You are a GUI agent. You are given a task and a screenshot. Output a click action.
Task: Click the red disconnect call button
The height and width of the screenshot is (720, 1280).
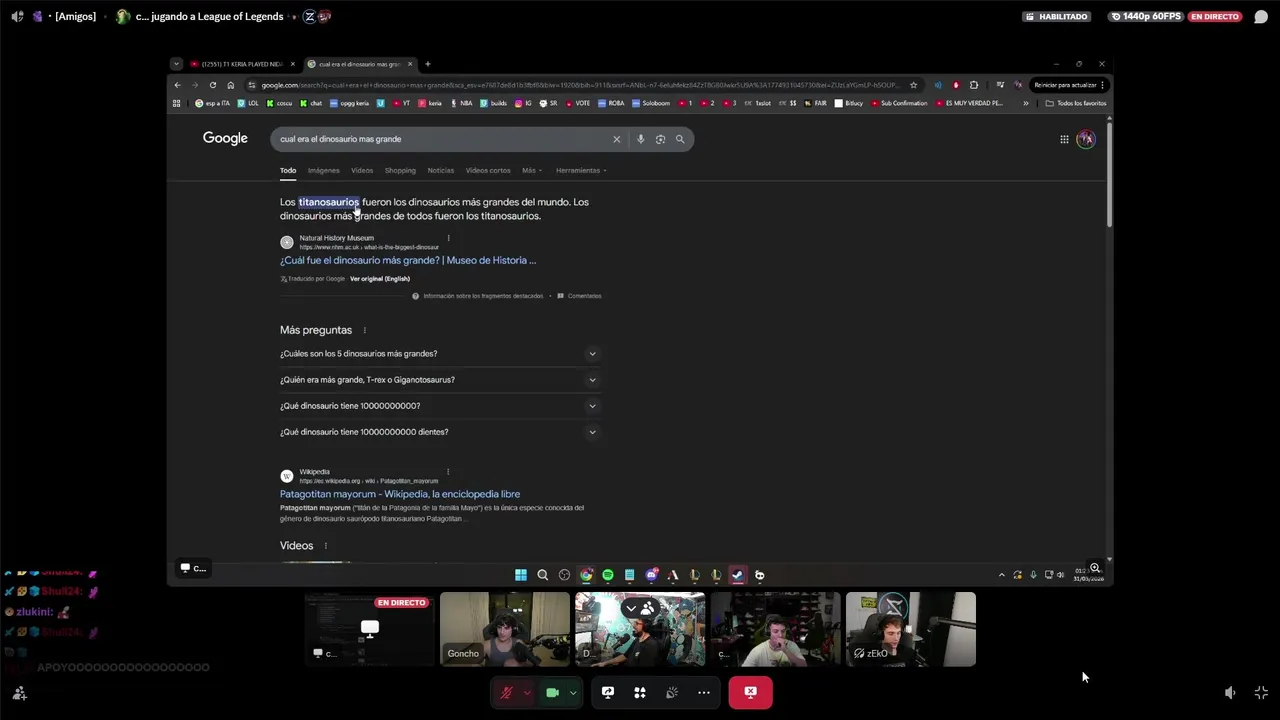(x=751, y=692)
